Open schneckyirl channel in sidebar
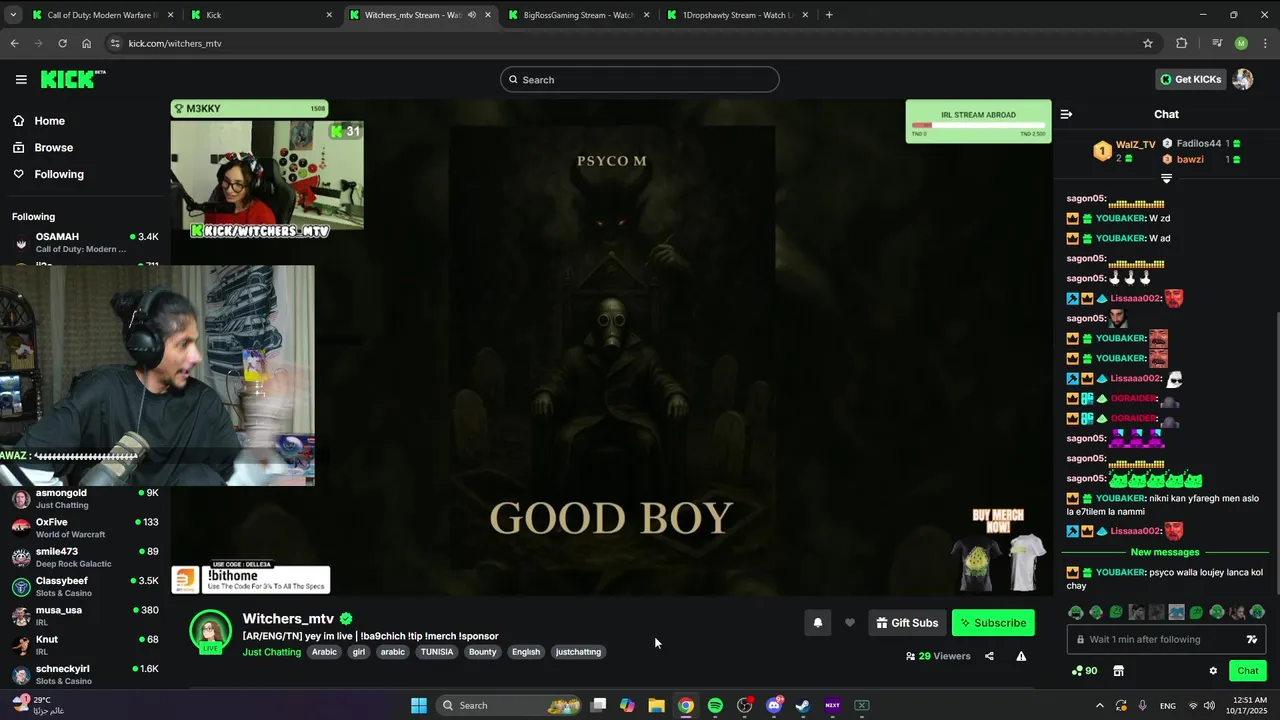This screenshot has height=720, width=1280. tap(85, 674)
